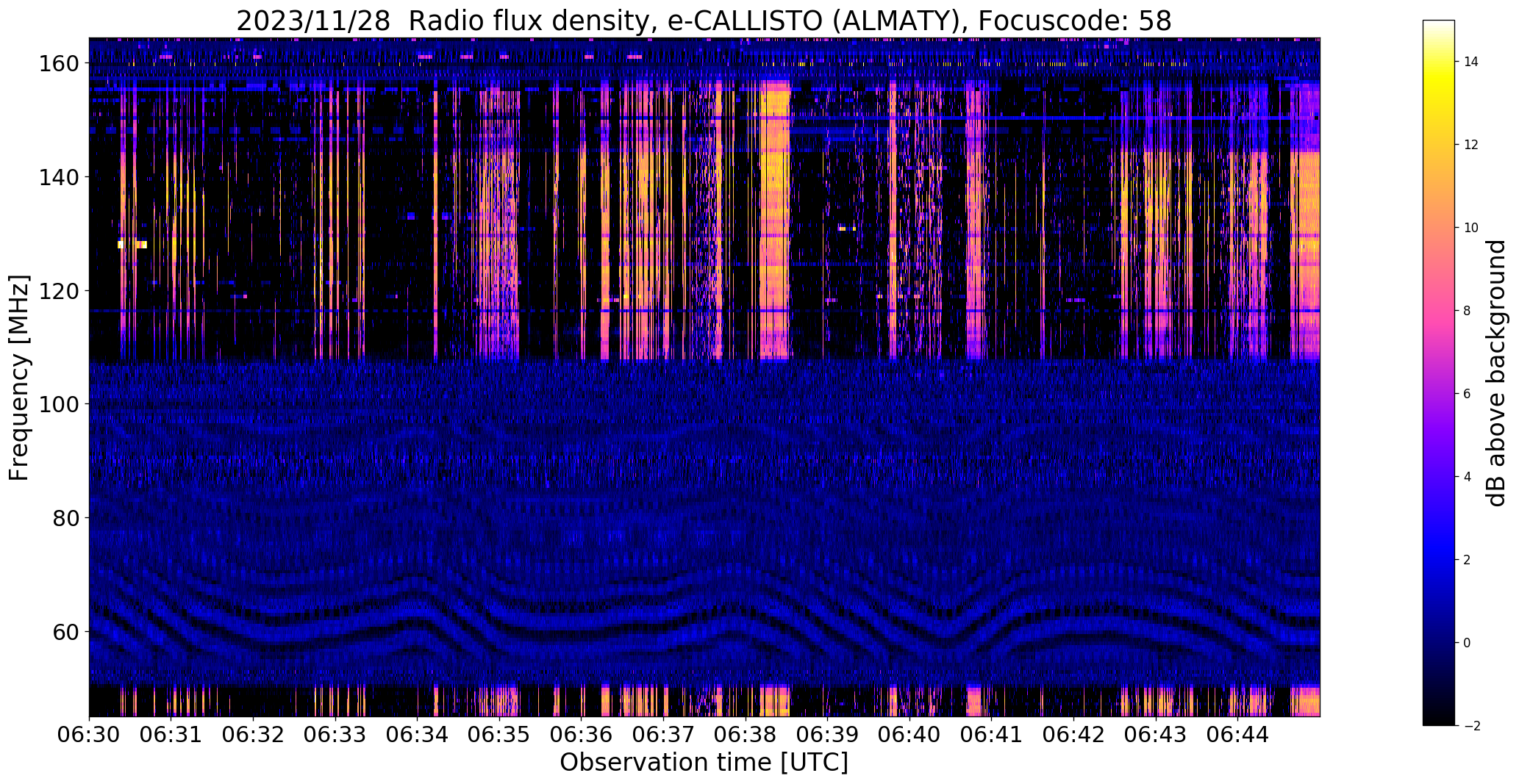
Task: Click the colorbar tick label −2
Action: (1471, 726)
